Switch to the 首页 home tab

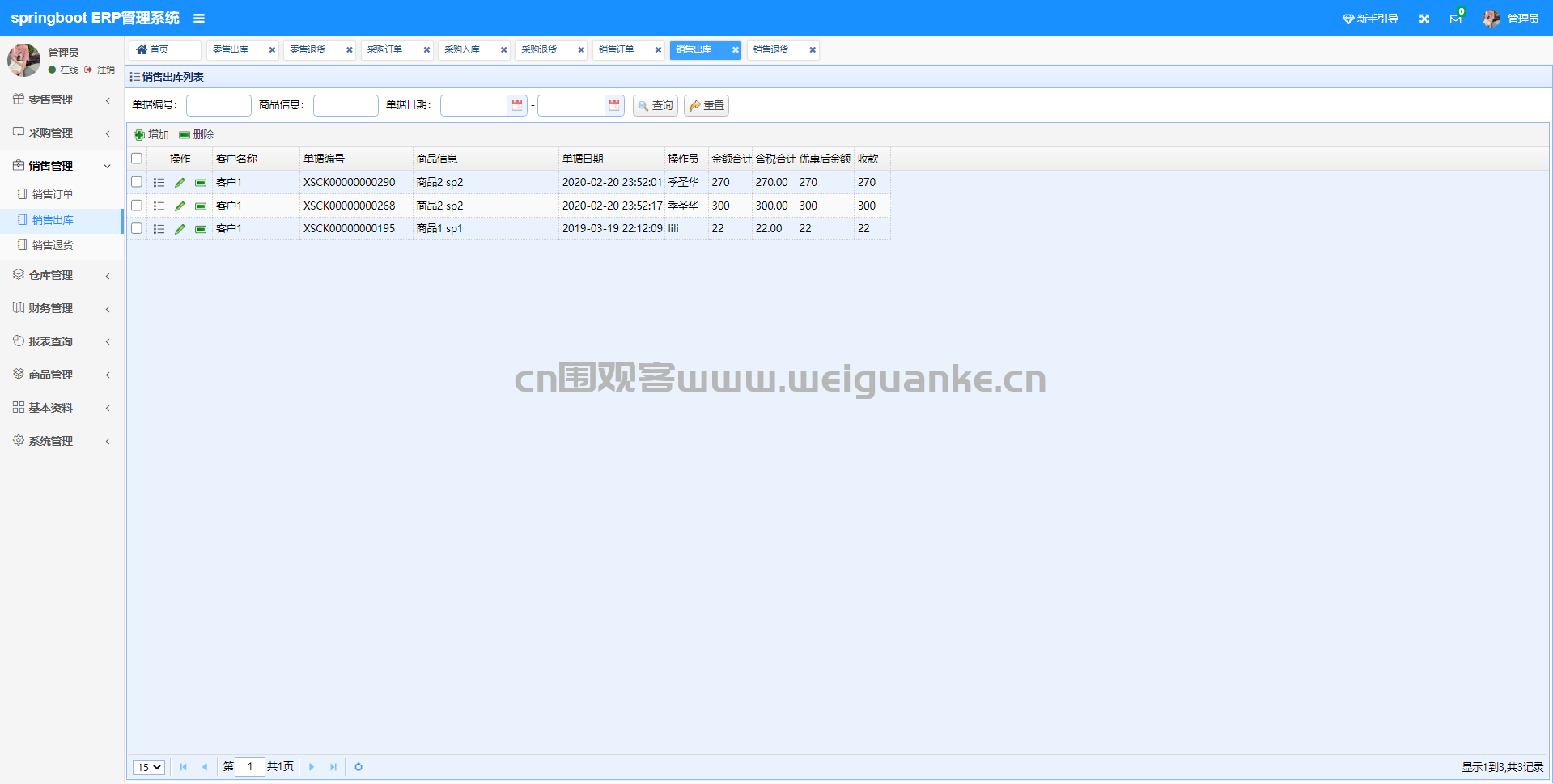[164, 50]
